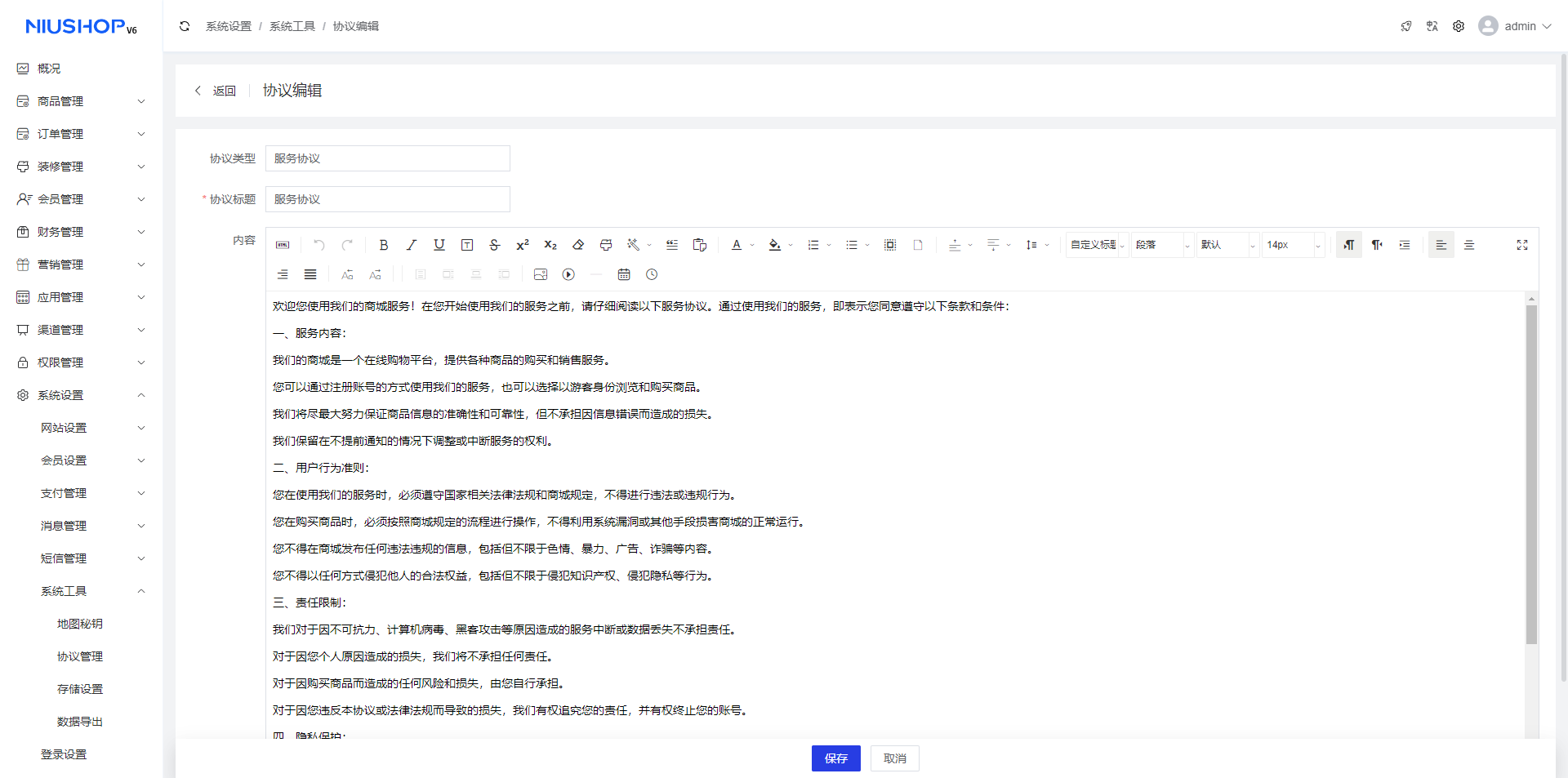The width and height of the screenshot is (1568, 778).
Task: Toggle HTML source view mode
Action: click(x=283, y=245)
